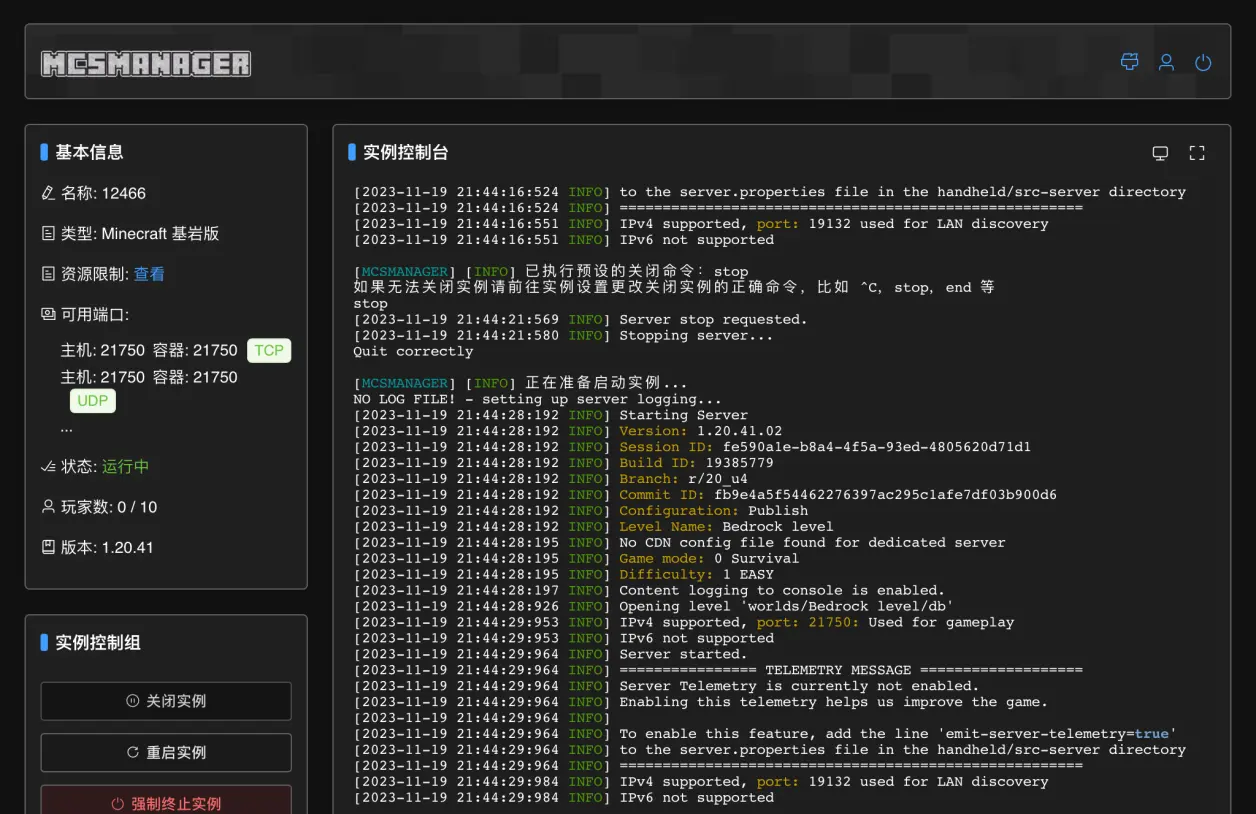Screen dimensions: 1256x814
Task: Click the 'NO LOG FILE!' log line
Action: pos(537,399)
